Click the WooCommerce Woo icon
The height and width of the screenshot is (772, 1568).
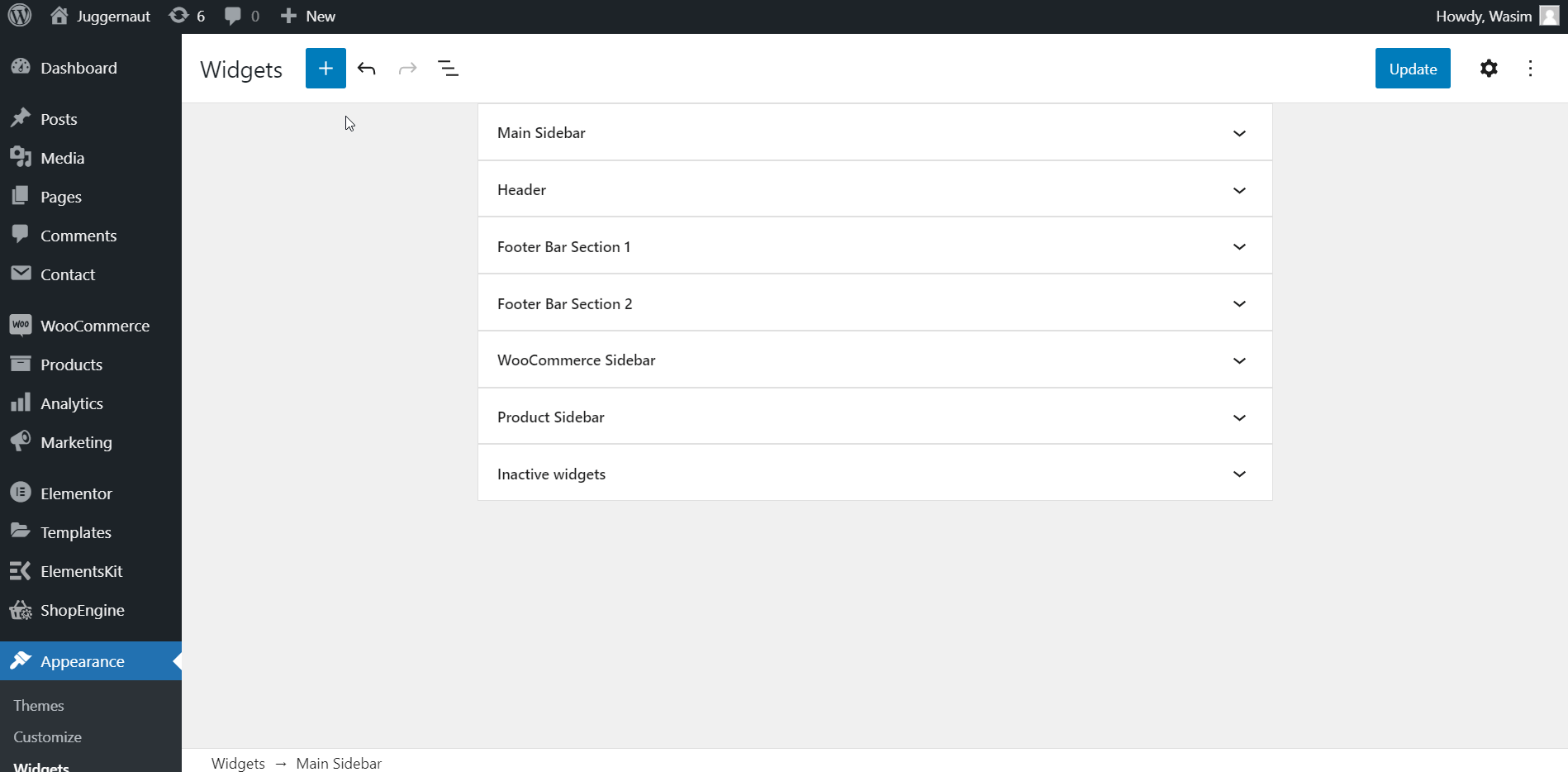[x=21, y=325]
